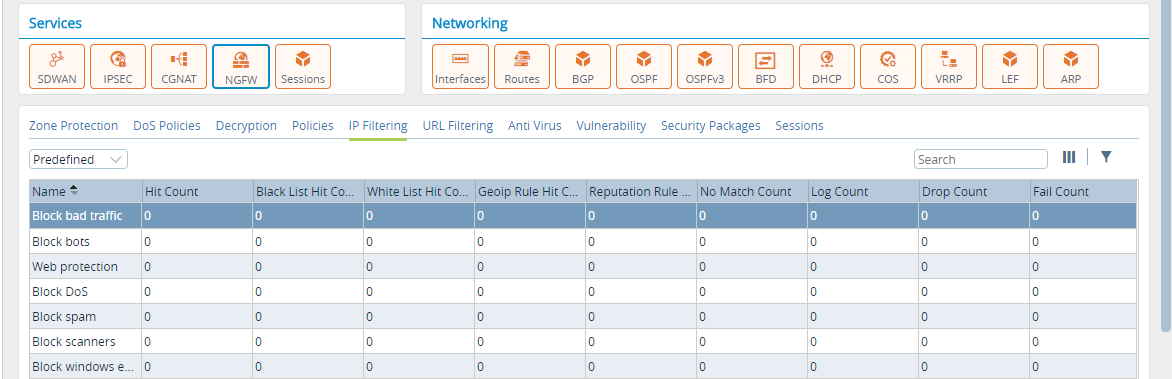This screenshot has width=1172, height=379.
Task: Click the Search input field
Action: coord(981,159)
